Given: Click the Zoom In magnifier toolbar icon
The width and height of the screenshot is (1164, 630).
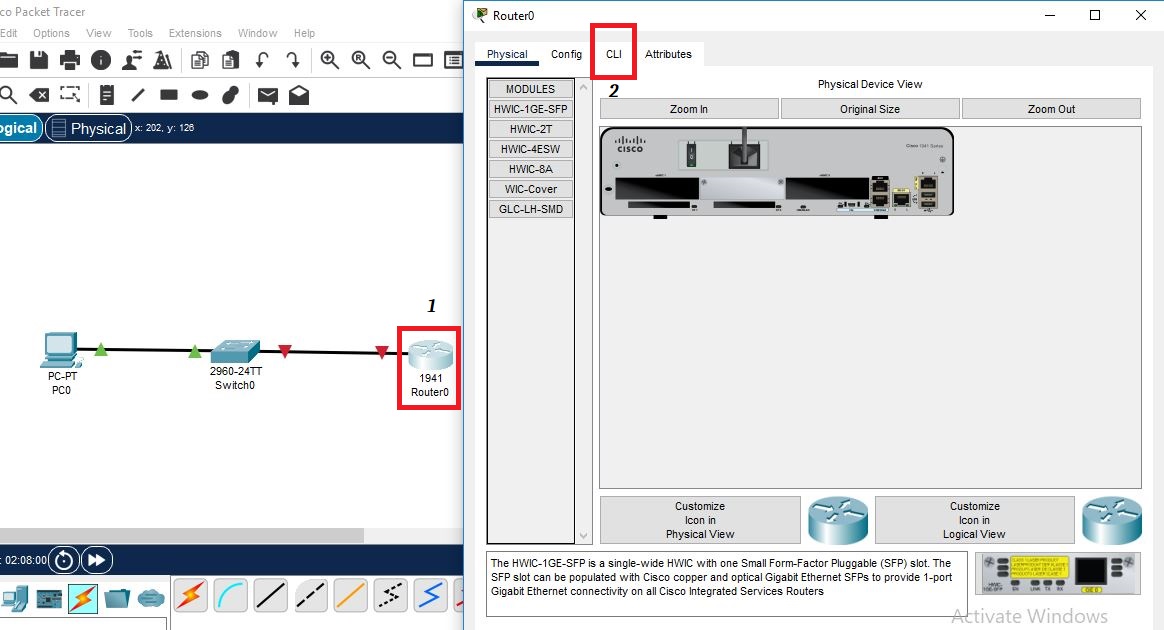Looking at the screenshot, I should pos(329,60).
